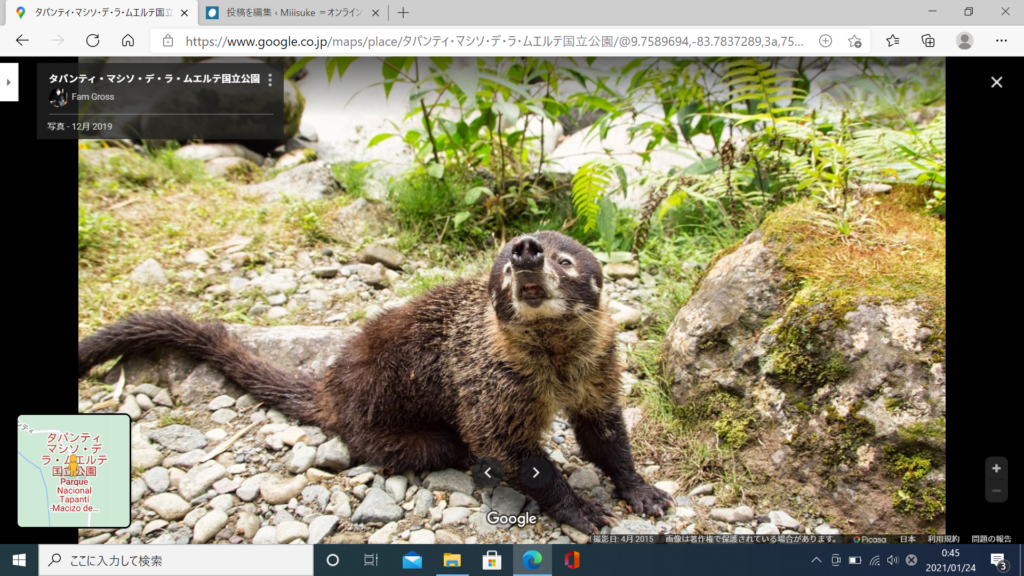Add this page to favorites
The width and height of the screenshot is (1024, 576).
click(855, 41)
